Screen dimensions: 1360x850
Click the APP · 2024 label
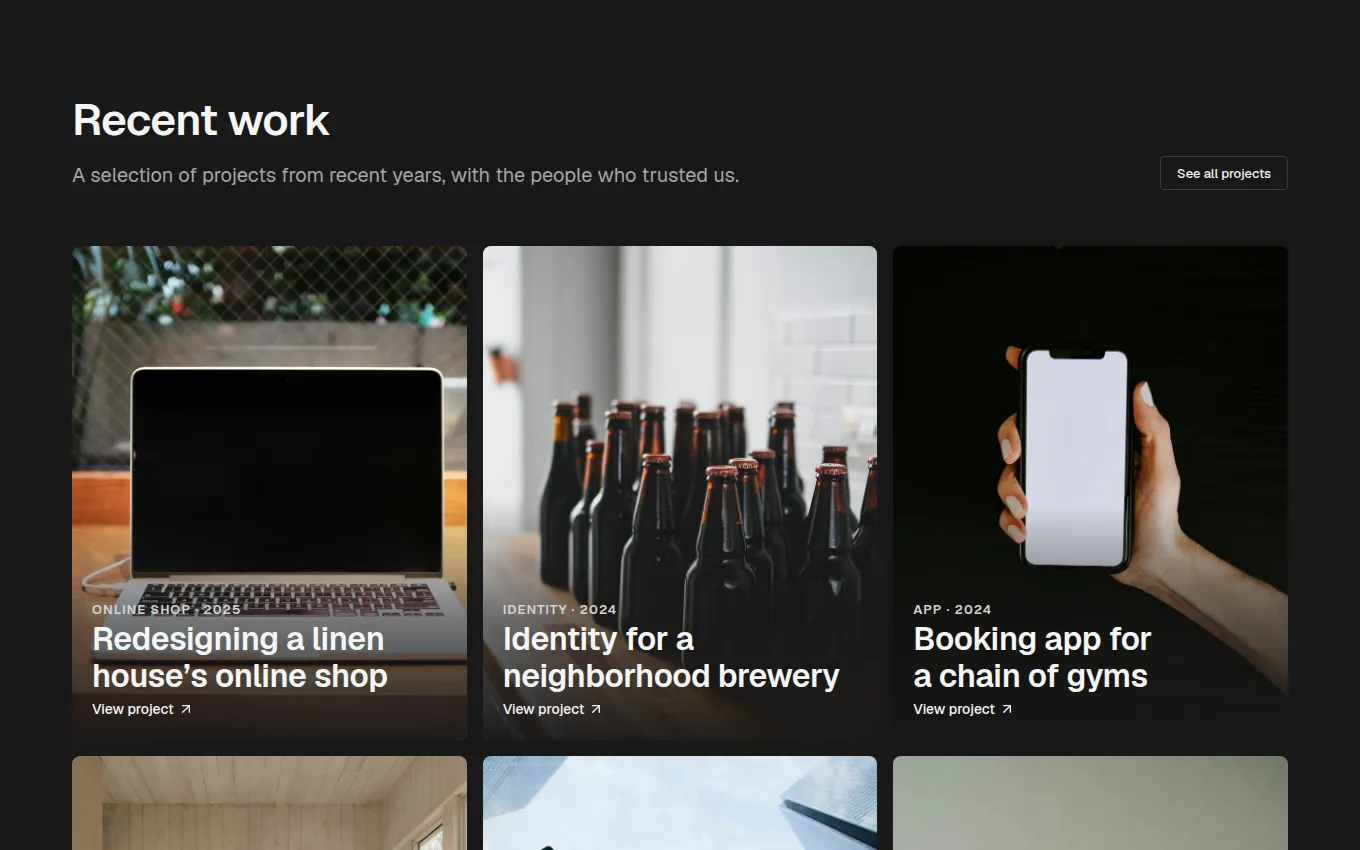tap(952, 609)
